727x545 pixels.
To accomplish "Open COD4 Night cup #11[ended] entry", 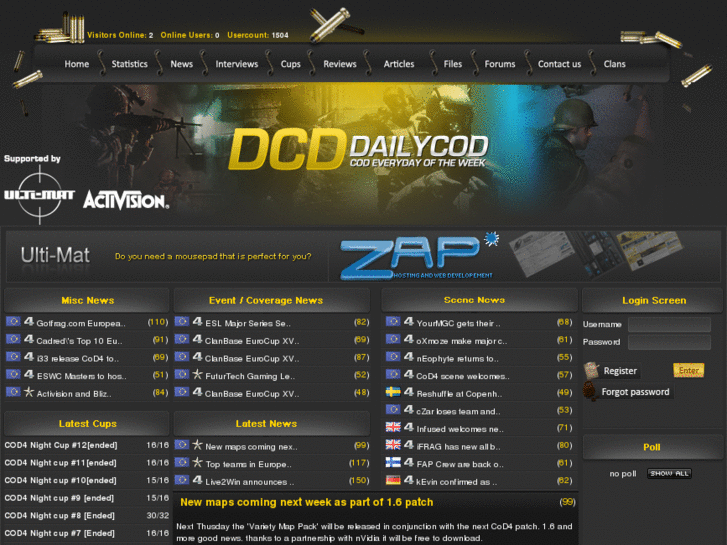I will 60,463.
